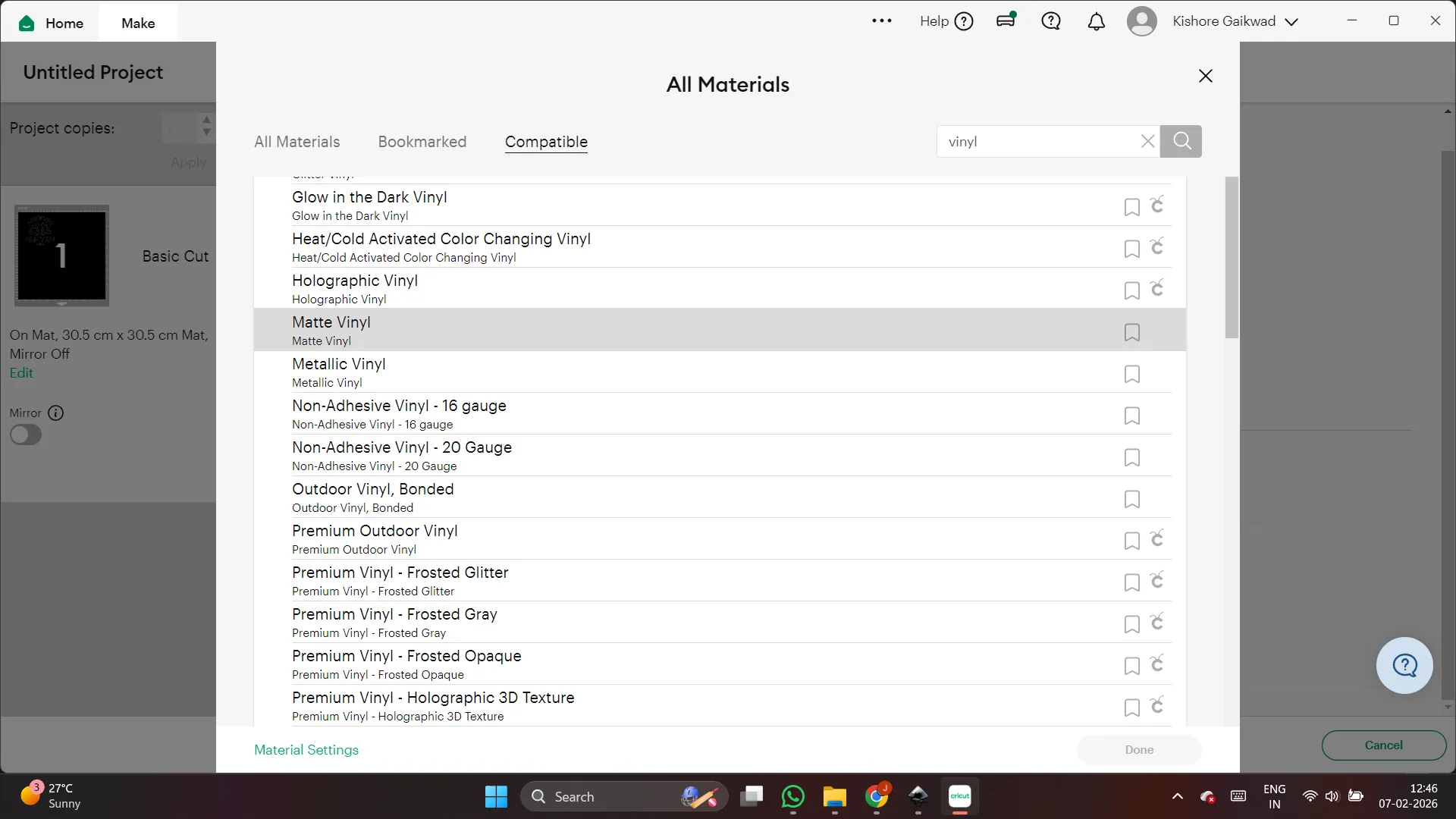The width and height of the screenshot is (1456, 819).
Task: Clear the vinyl search text
Action: (1147, 141)
